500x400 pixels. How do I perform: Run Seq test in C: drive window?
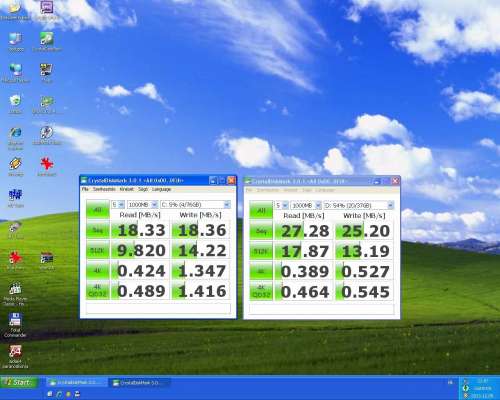[98, 230]
